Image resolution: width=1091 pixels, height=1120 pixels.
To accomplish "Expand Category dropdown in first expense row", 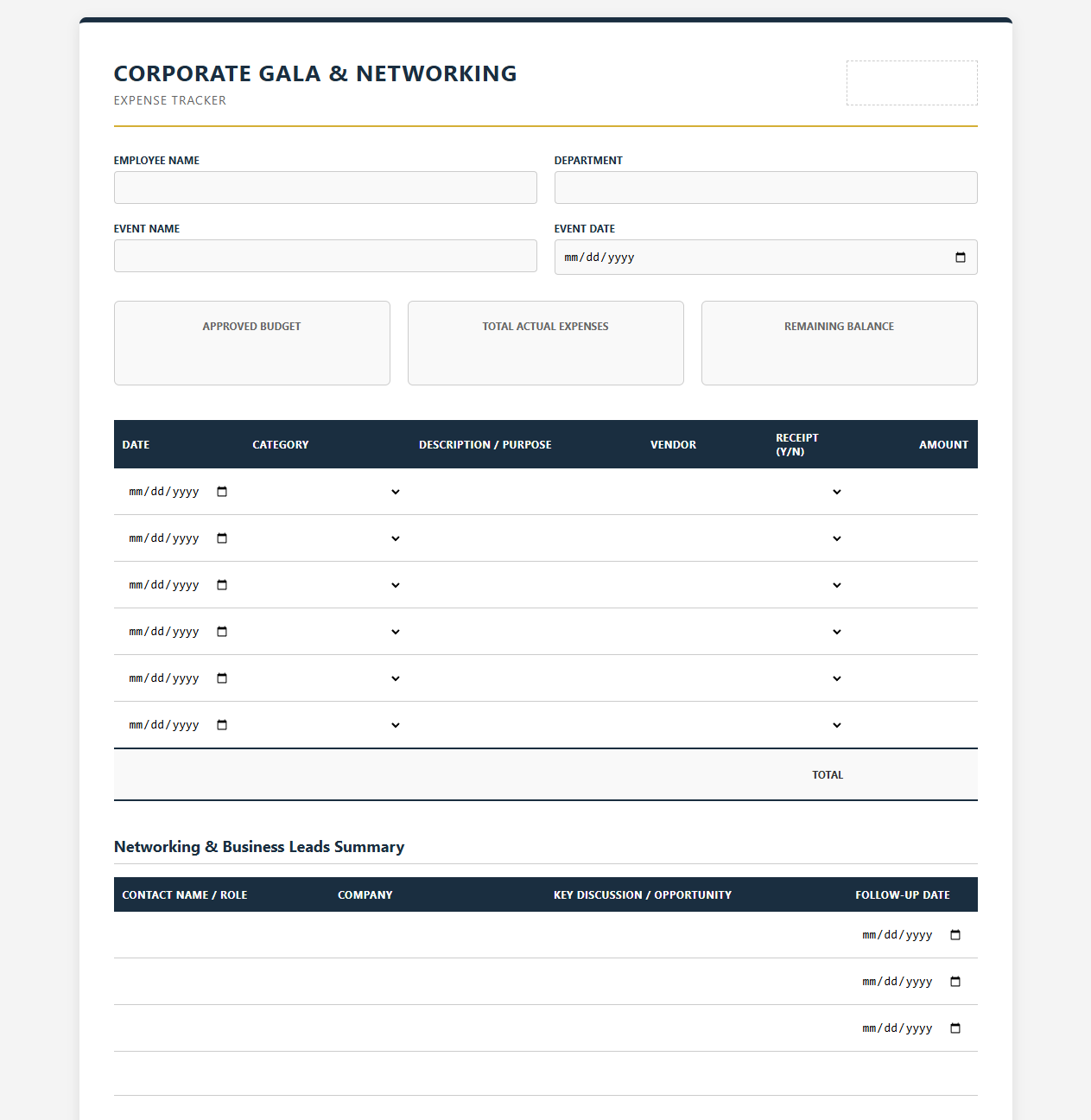I will click(x=327, y=492).
